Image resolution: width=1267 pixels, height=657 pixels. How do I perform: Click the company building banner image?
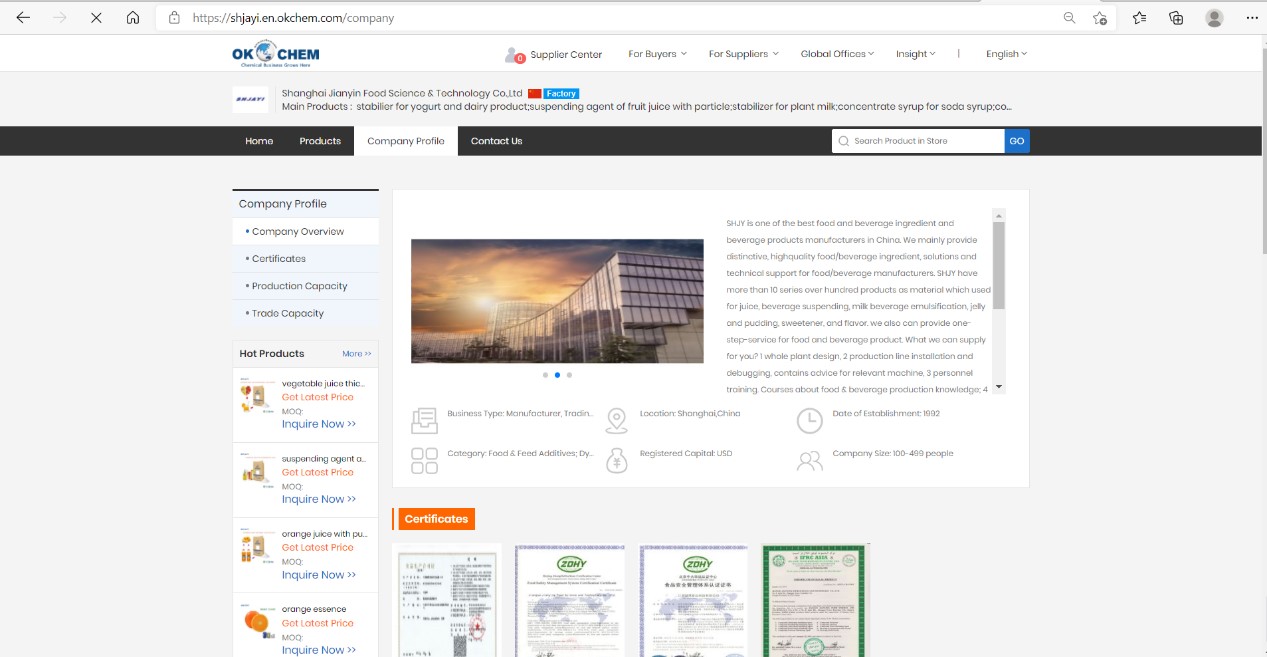click(557, 301)
